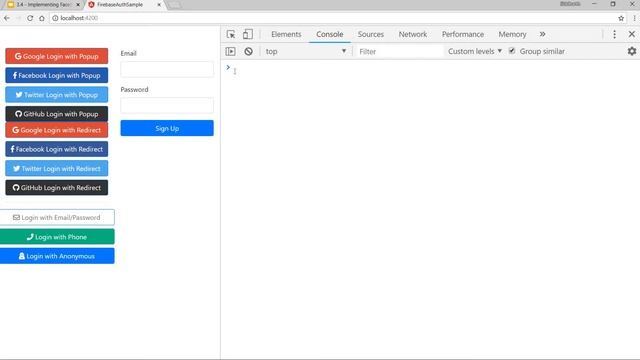This screenshot has height=360, width=640.
Task: View site information icon in address bar
Action: [x=55, y=18]
